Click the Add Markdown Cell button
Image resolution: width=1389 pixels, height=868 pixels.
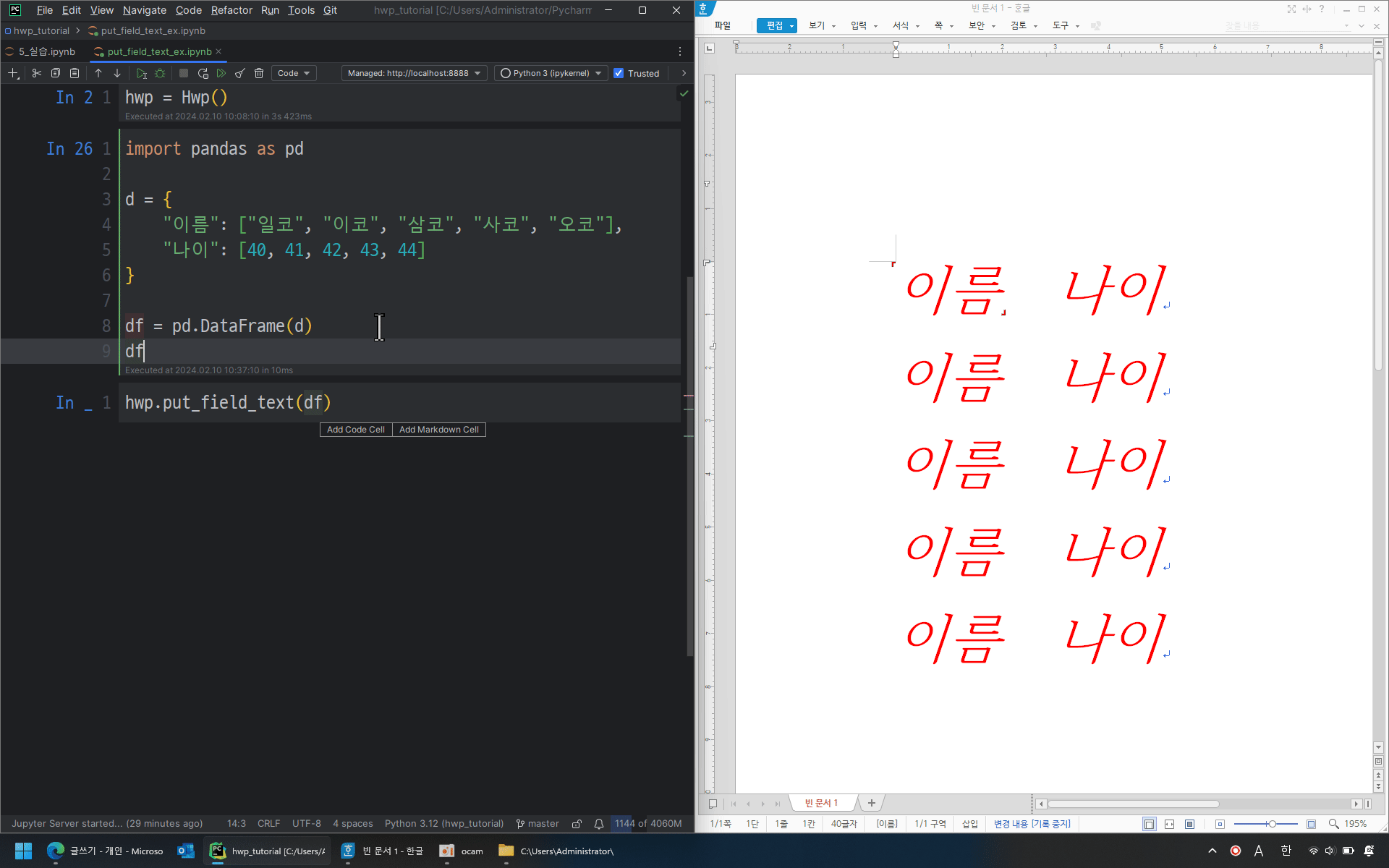click(x=438, y=430)
